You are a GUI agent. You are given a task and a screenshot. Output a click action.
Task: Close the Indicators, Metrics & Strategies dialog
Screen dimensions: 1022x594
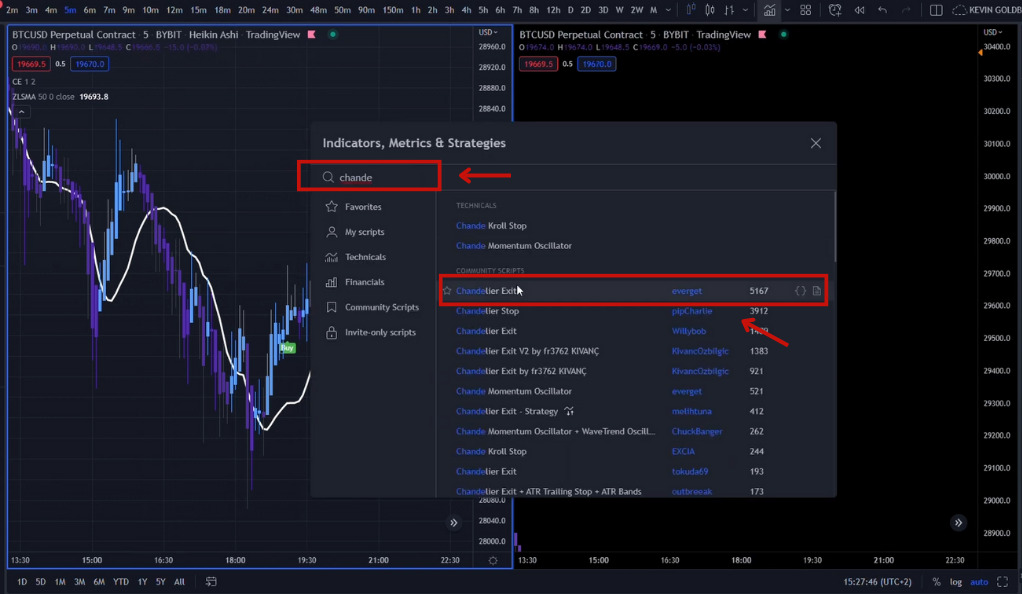pyautogui.click(x=815, y=143)
